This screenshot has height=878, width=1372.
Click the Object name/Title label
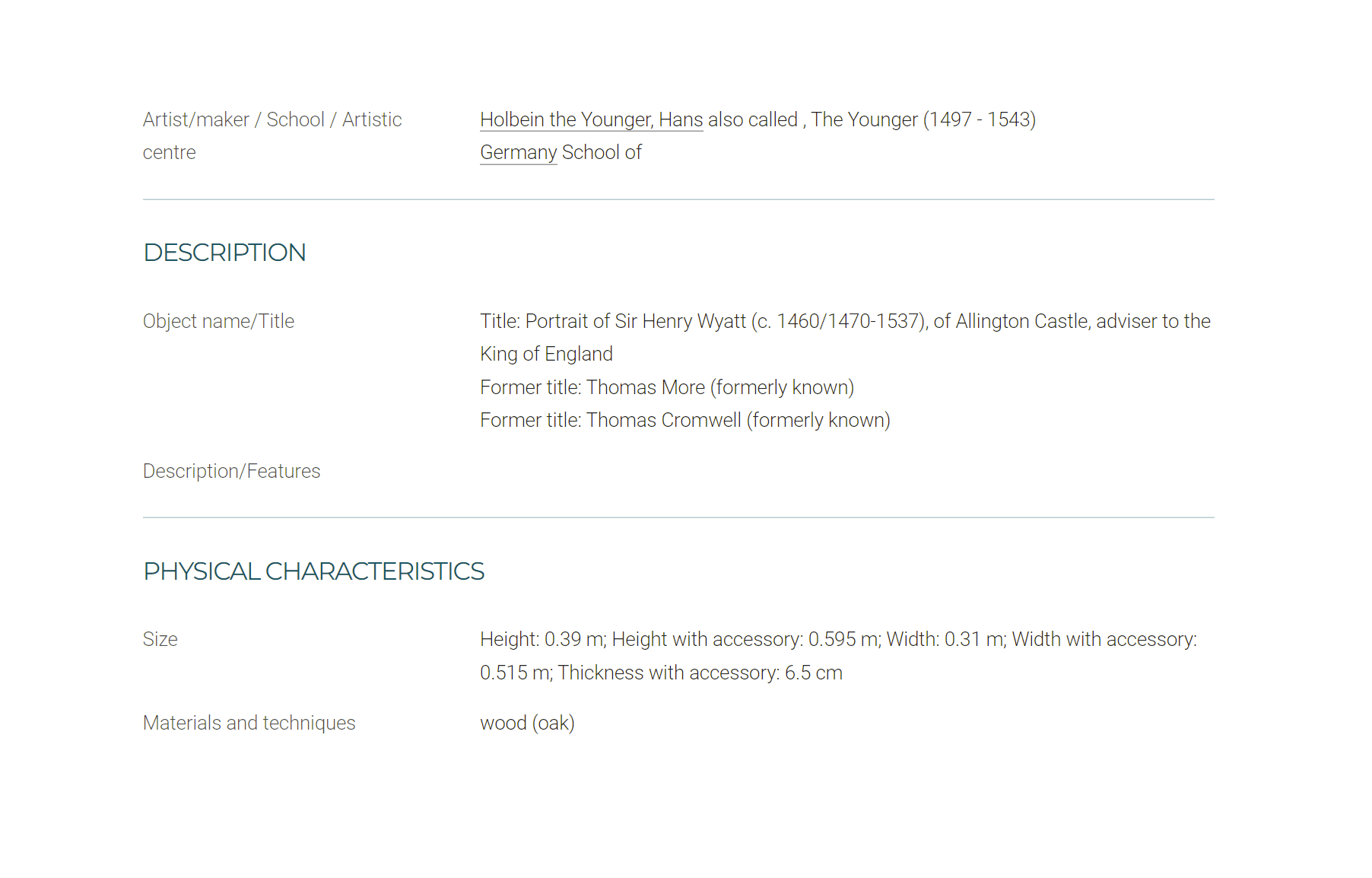(219, 322)
